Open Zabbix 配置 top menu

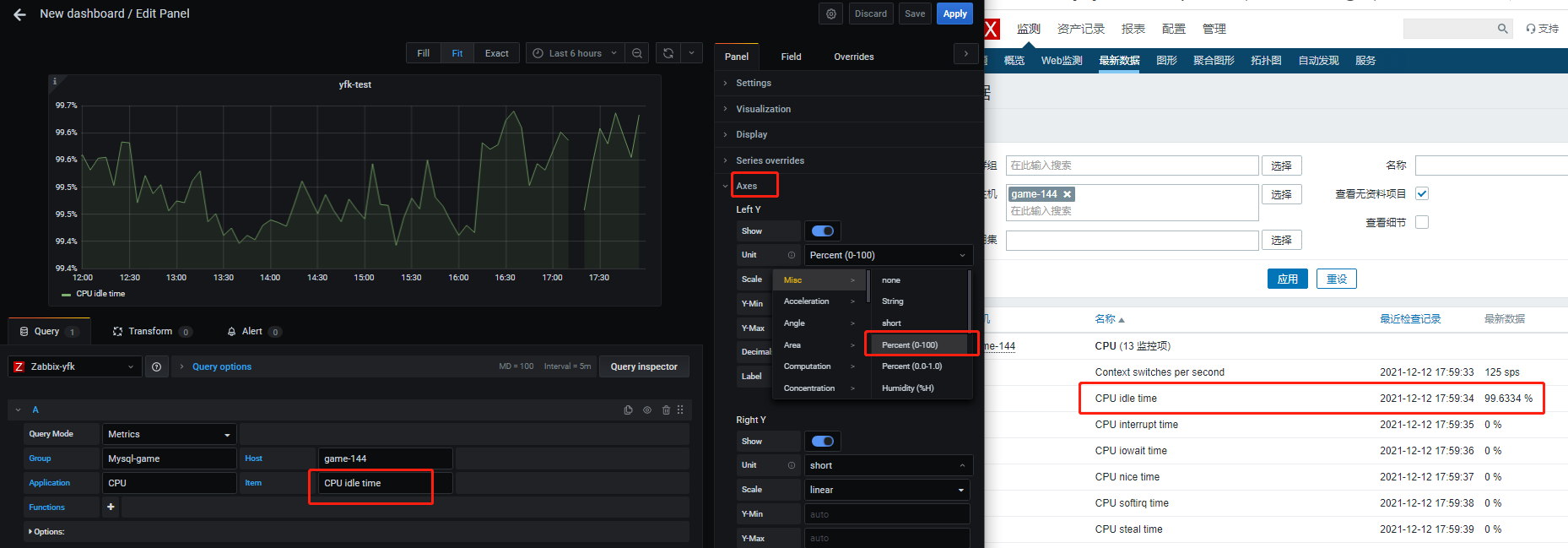(x=1174, y=29)
